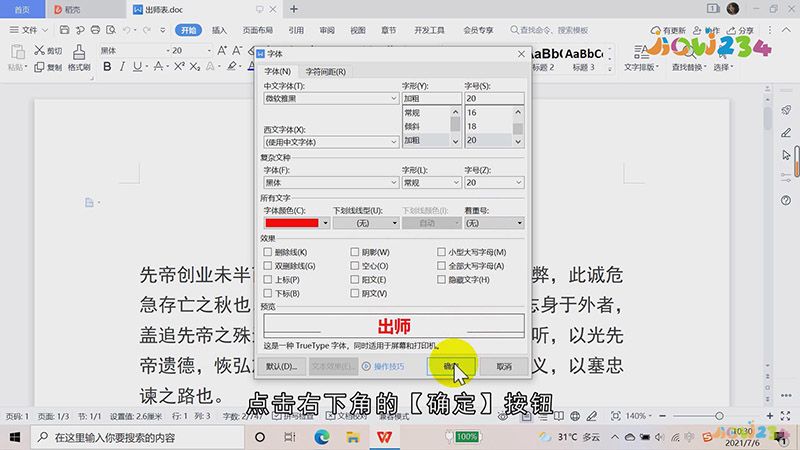Screen dimensions: 800x450
Task: Enable Superscript (上标) checkbox
Action: (267, 280)
